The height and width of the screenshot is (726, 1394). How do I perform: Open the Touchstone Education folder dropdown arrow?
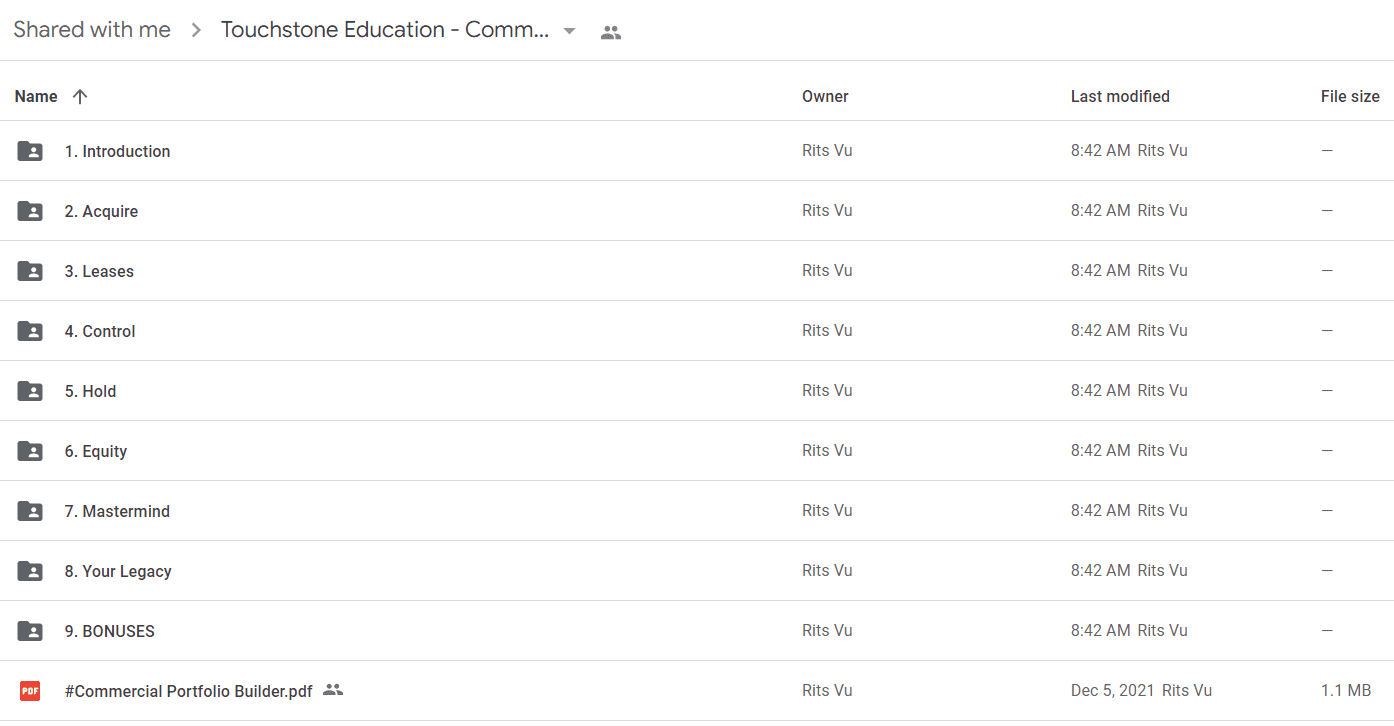coord(569,31)
